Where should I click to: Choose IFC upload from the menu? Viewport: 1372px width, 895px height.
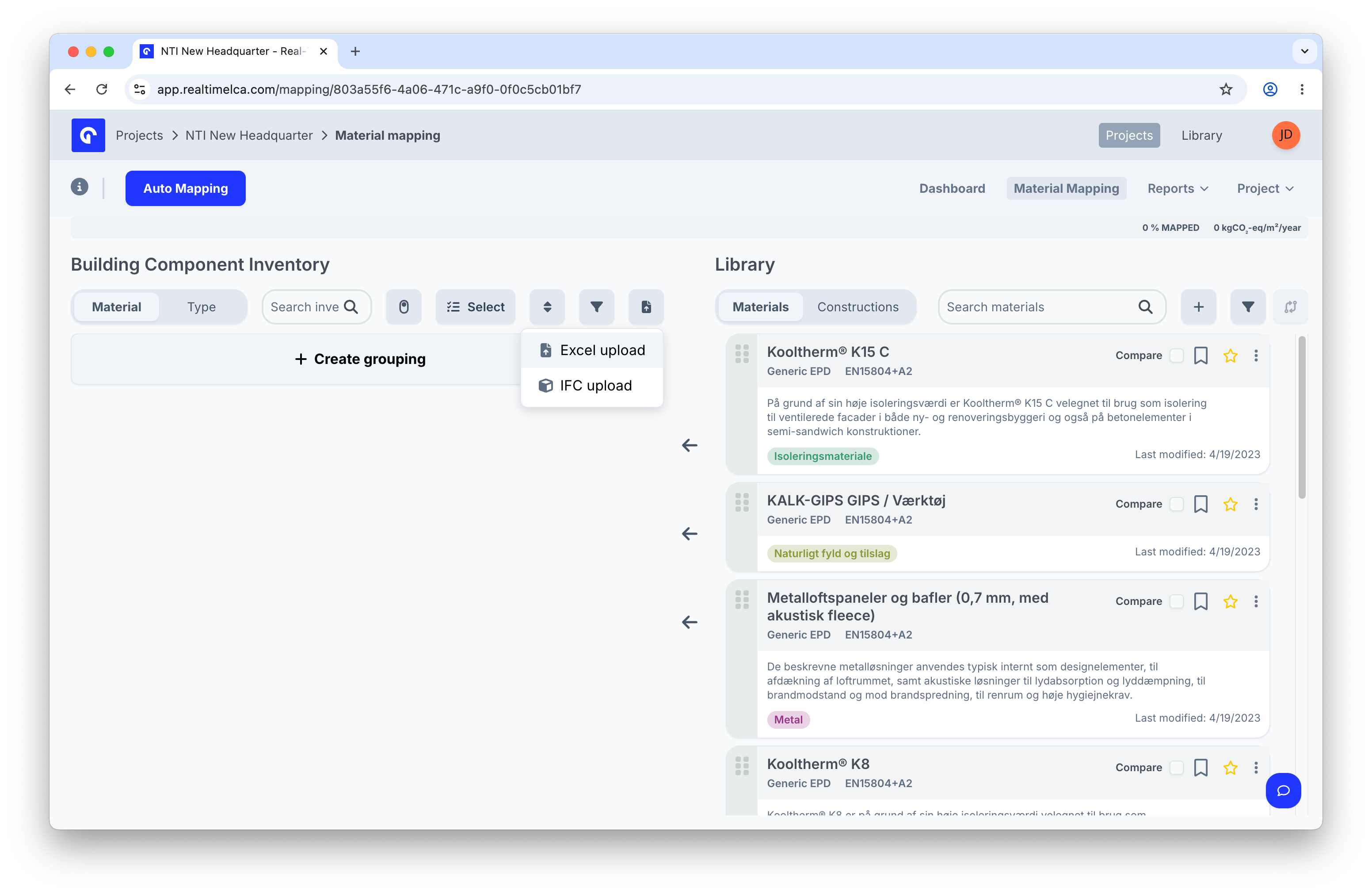pyautogui.click(x=592, y=385)
